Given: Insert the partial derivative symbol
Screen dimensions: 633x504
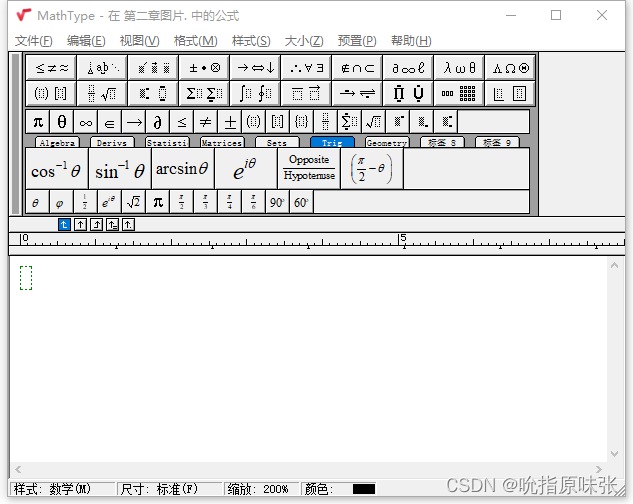Looking at the screenshot, I should coord(157,122).
